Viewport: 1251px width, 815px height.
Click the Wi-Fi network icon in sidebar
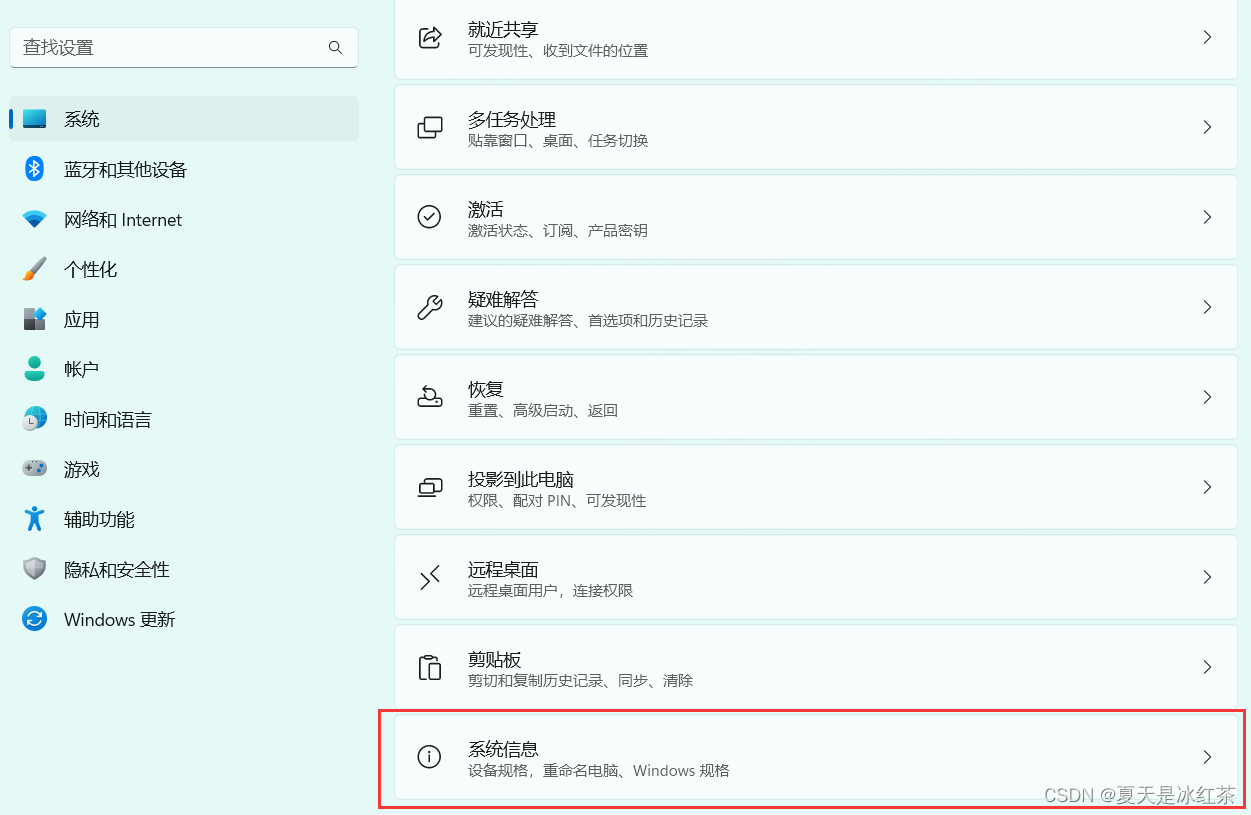[x=35, y=219]
